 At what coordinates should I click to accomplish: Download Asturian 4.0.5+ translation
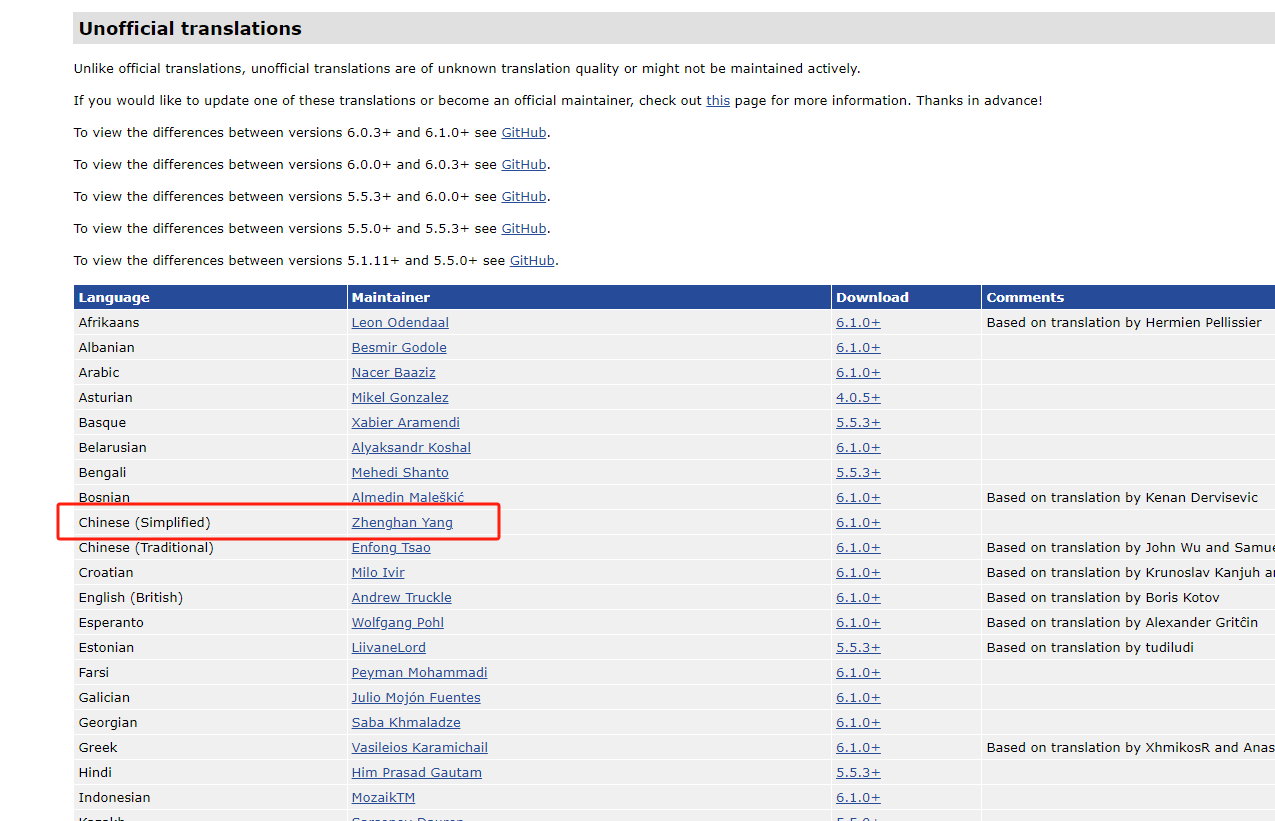coord(858,398)
